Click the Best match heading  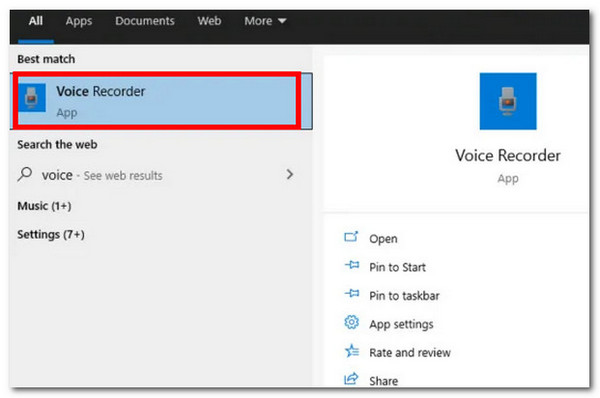click(46, 59)
